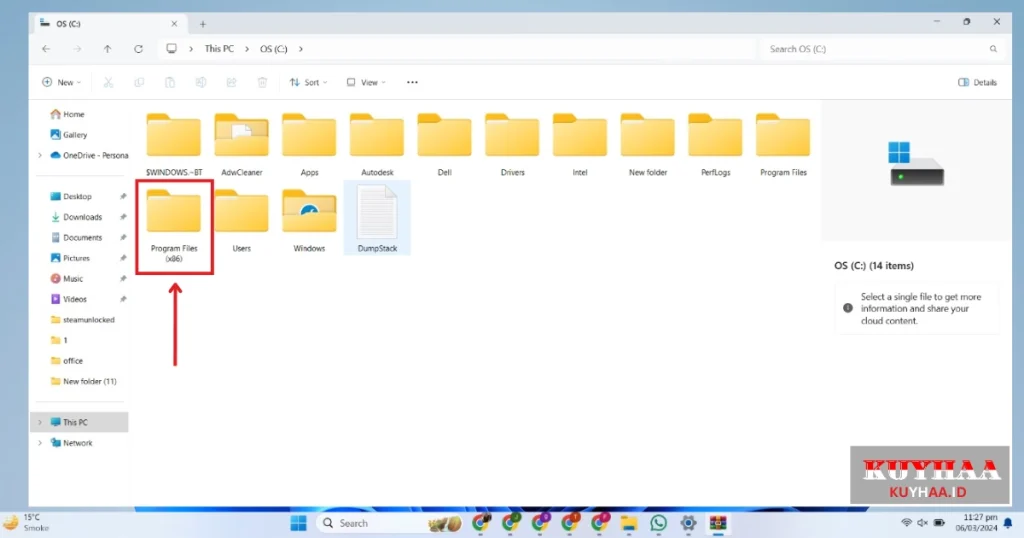Open the AdwCleaner folder

click(x=242, y=143)
